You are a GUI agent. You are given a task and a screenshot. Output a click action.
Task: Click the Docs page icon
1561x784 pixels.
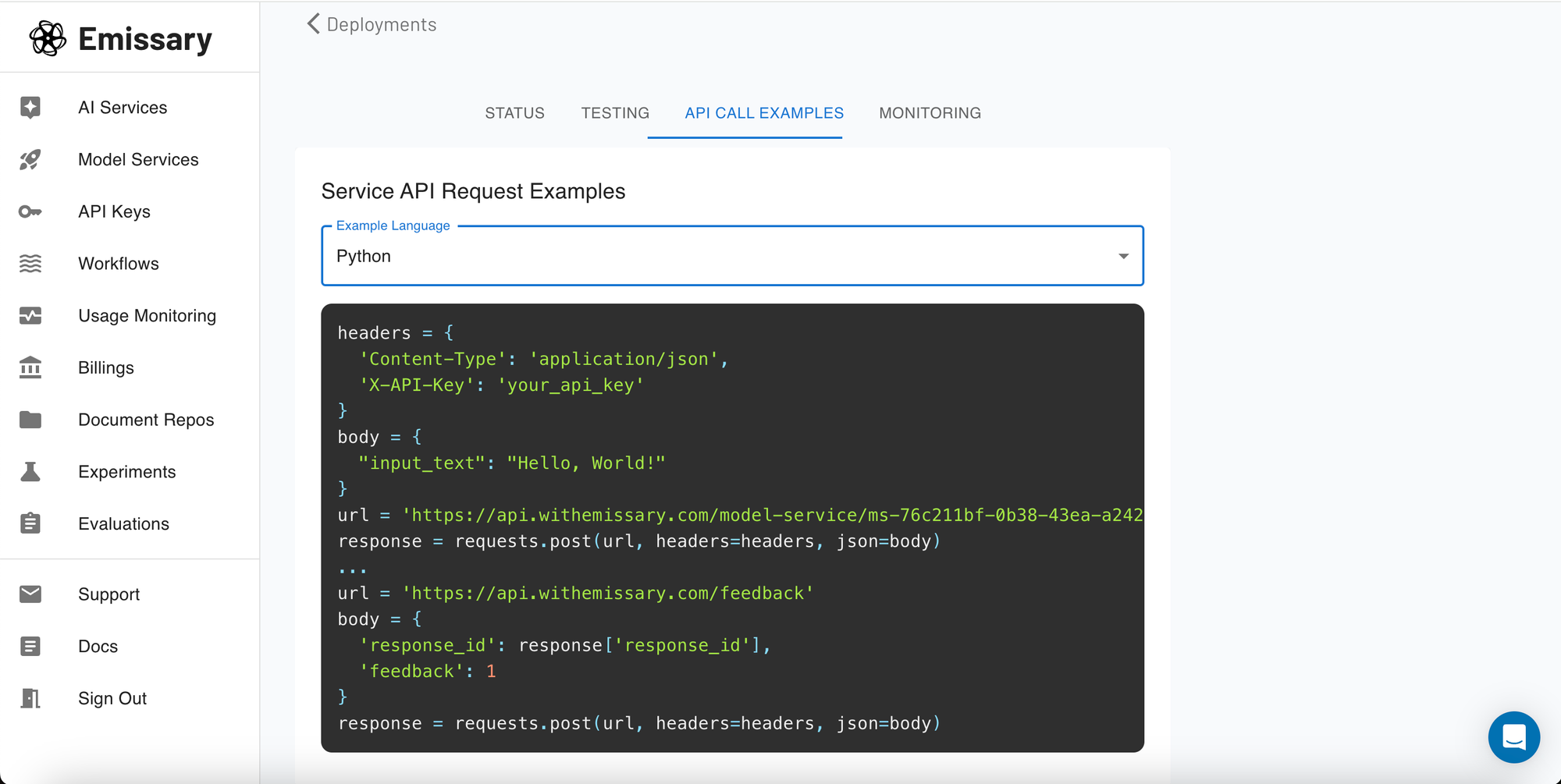[30, 646]
